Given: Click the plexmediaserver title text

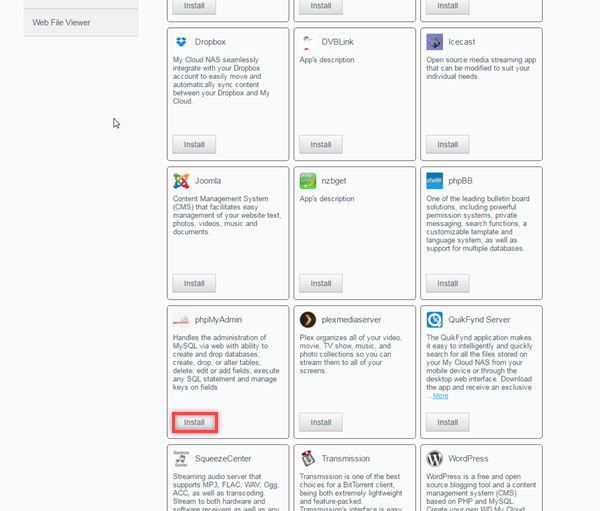Looking at the screenshot, I should point(351,320).
